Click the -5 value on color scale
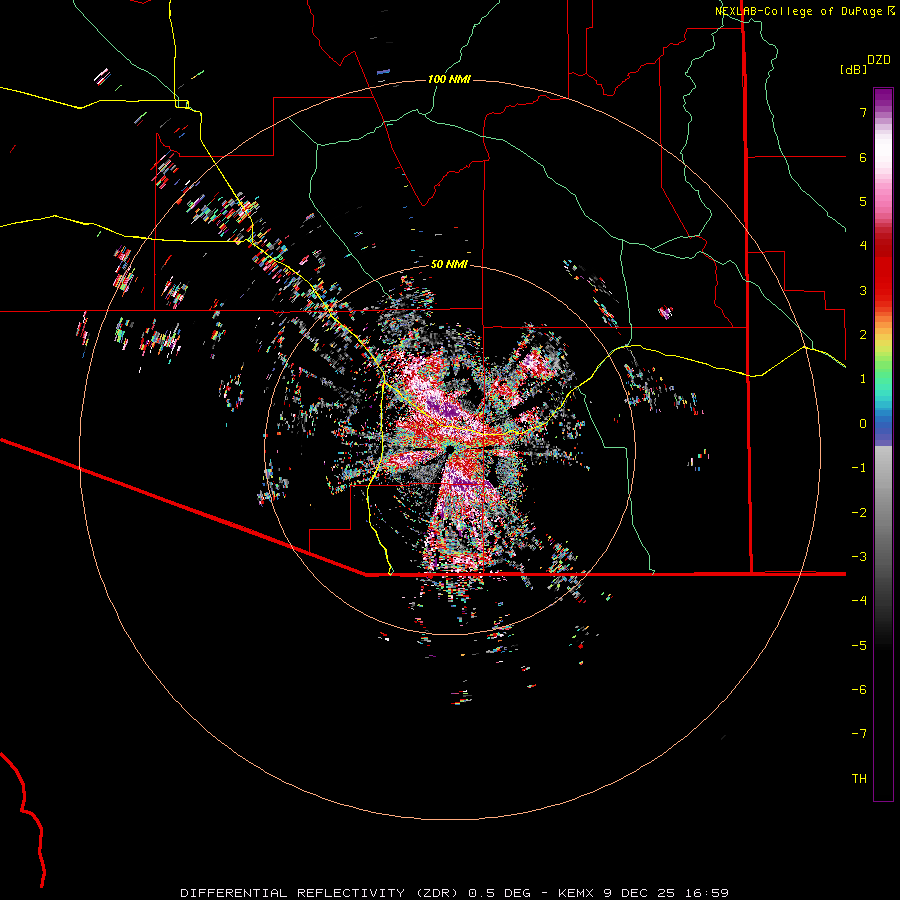 (859, 646)
